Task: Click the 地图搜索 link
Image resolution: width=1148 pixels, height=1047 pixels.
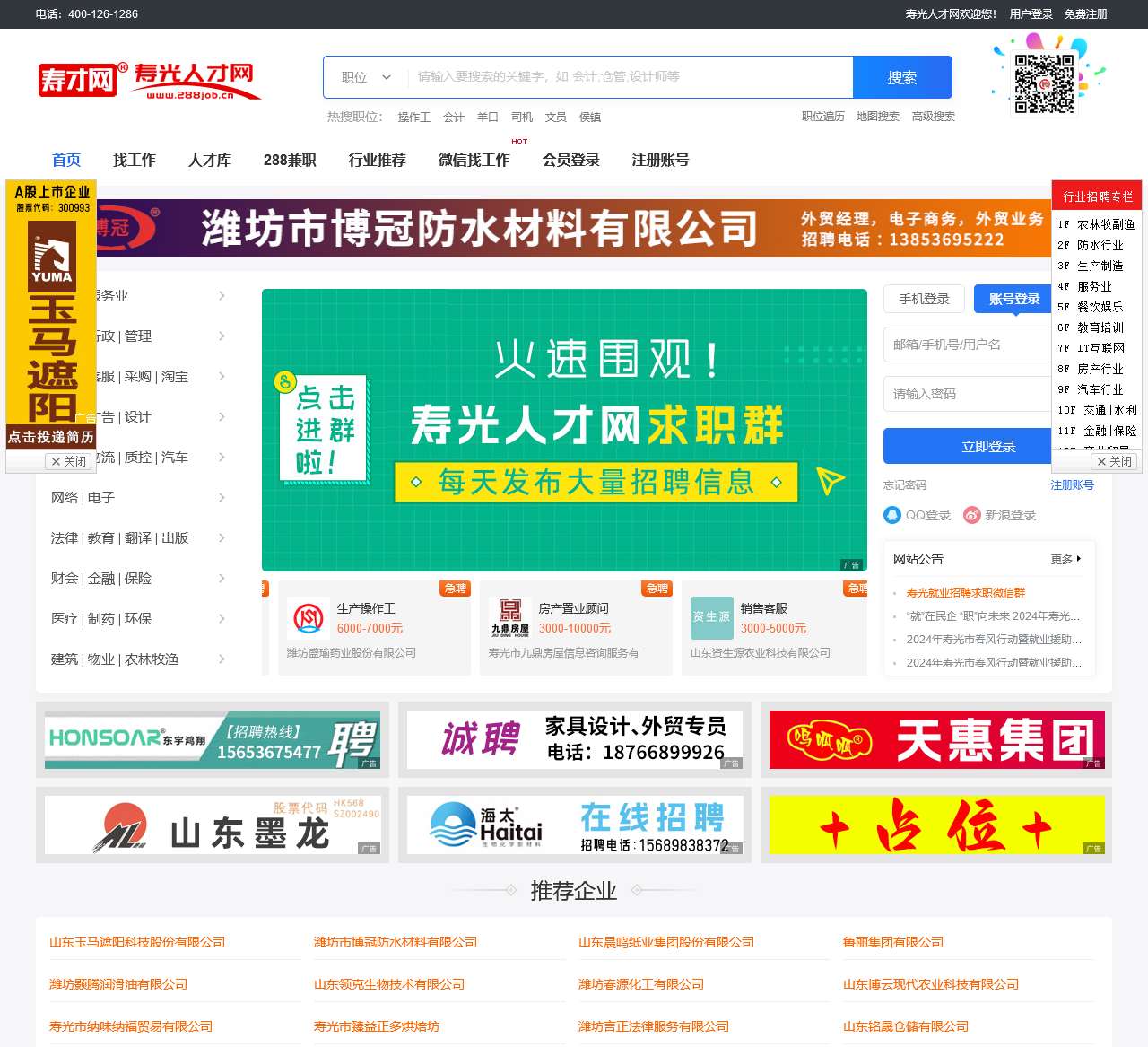Action: 878,117
